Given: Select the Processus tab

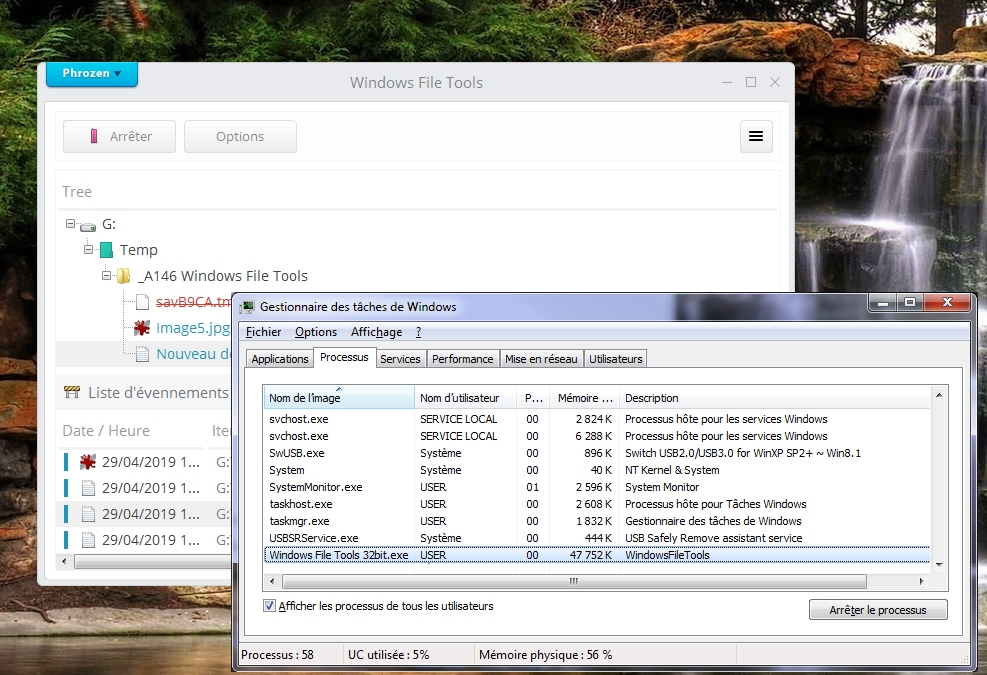Looking at the screenshot, I should (x=344, y=357).
